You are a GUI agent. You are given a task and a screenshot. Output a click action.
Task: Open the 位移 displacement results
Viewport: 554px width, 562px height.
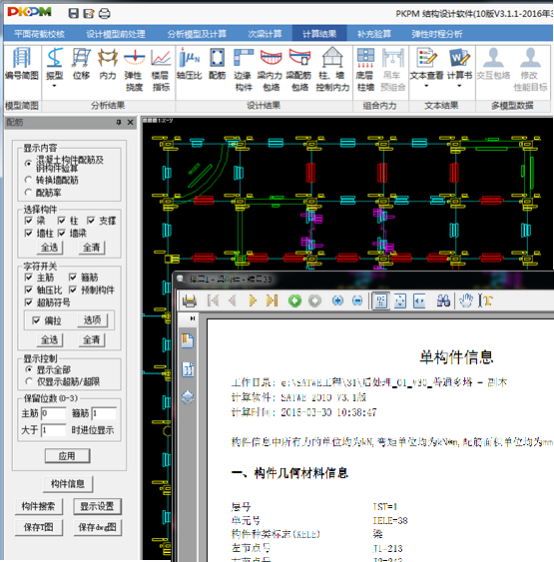pos(81,64)
